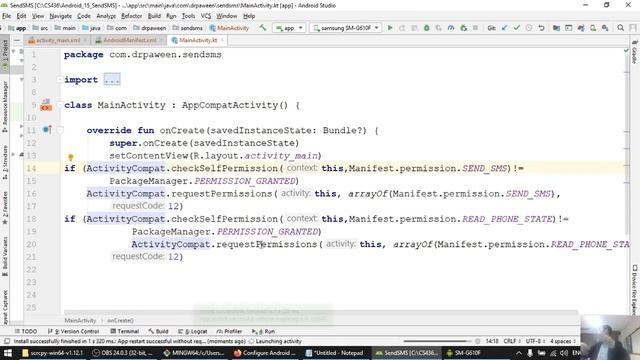Image resolution: width=640 pixels, height=360 pixels.
Task: Toggle the Device File Explorer panel
Action: coord(635,290)
